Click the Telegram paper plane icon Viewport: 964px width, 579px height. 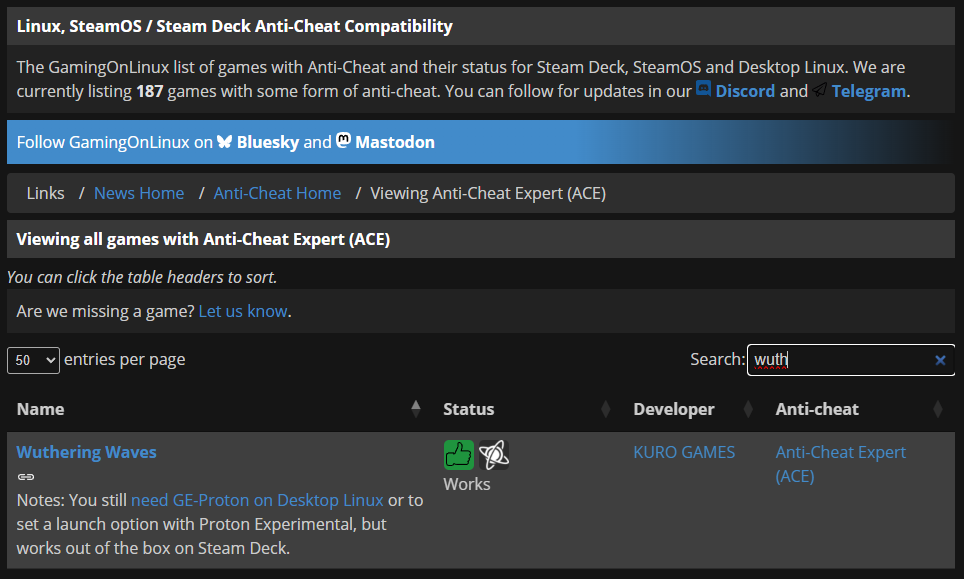pyautogui.click(x=820, y=90)
